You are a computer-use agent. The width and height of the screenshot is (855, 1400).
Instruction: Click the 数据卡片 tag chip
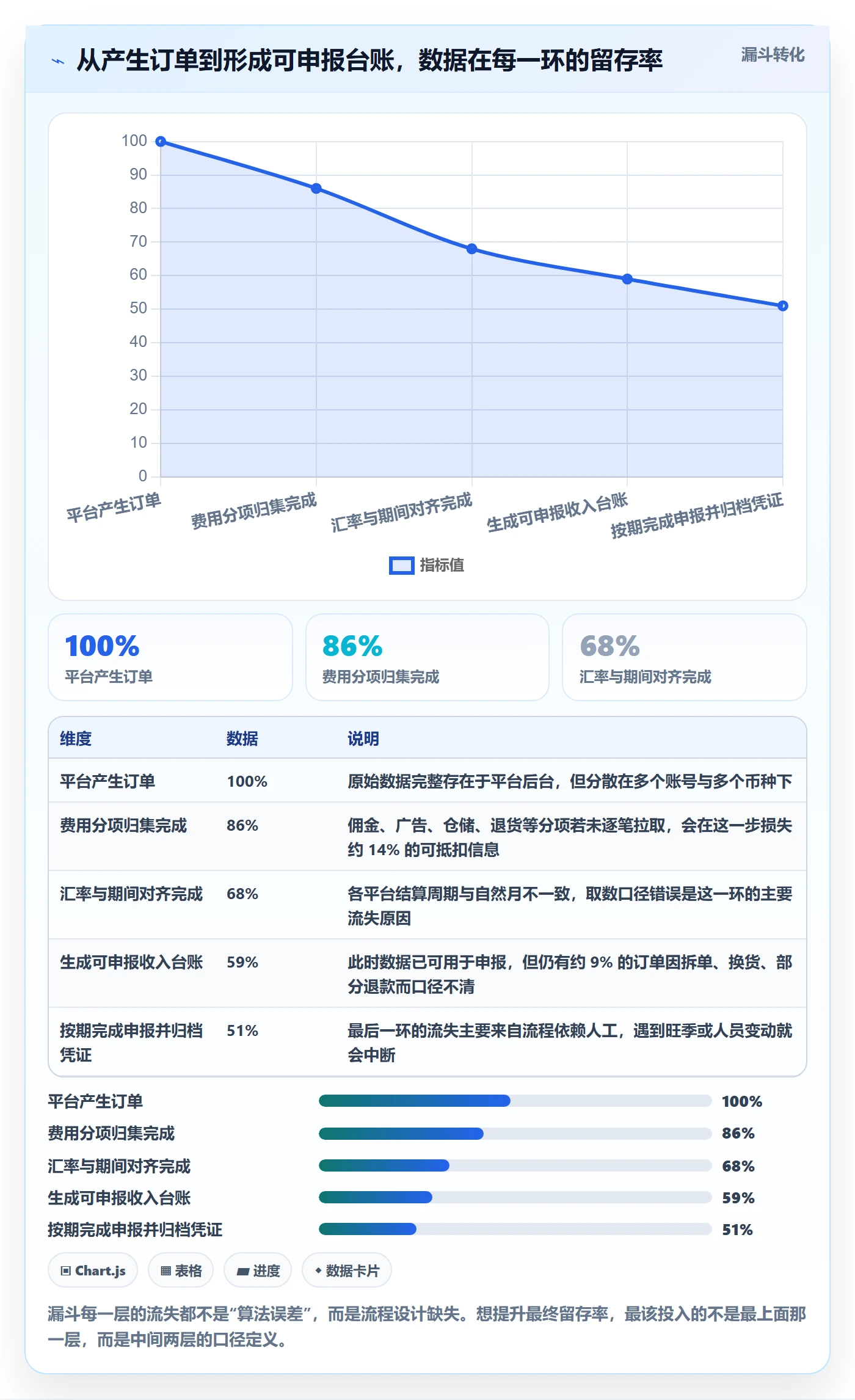point(347,1271)
